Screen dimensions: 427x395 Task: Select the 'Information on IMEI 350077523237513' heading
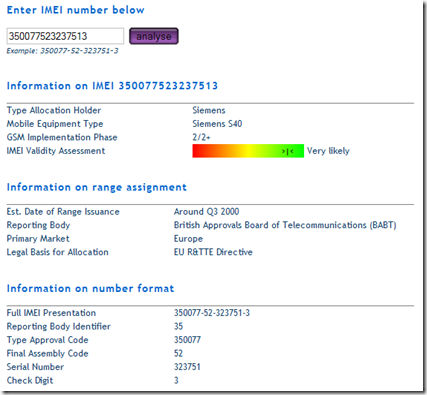112,86
